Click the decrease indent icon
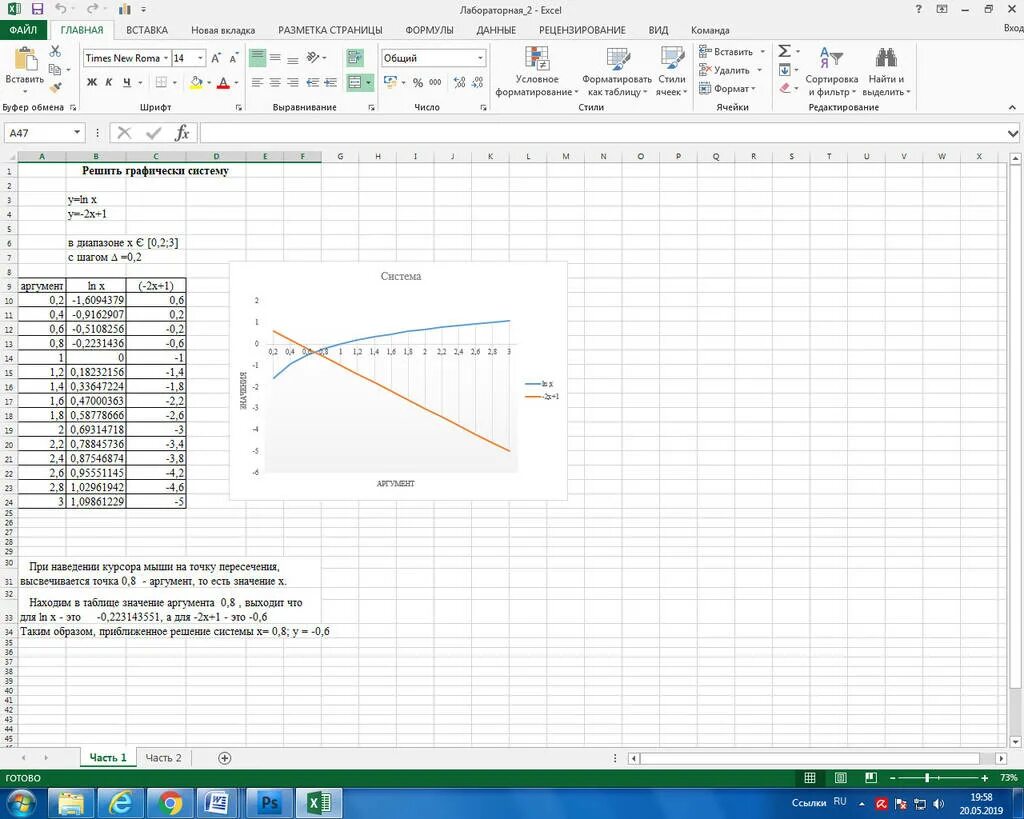Image resolution: width=1024 pixels, height=819 pixels. click(313, 82)
